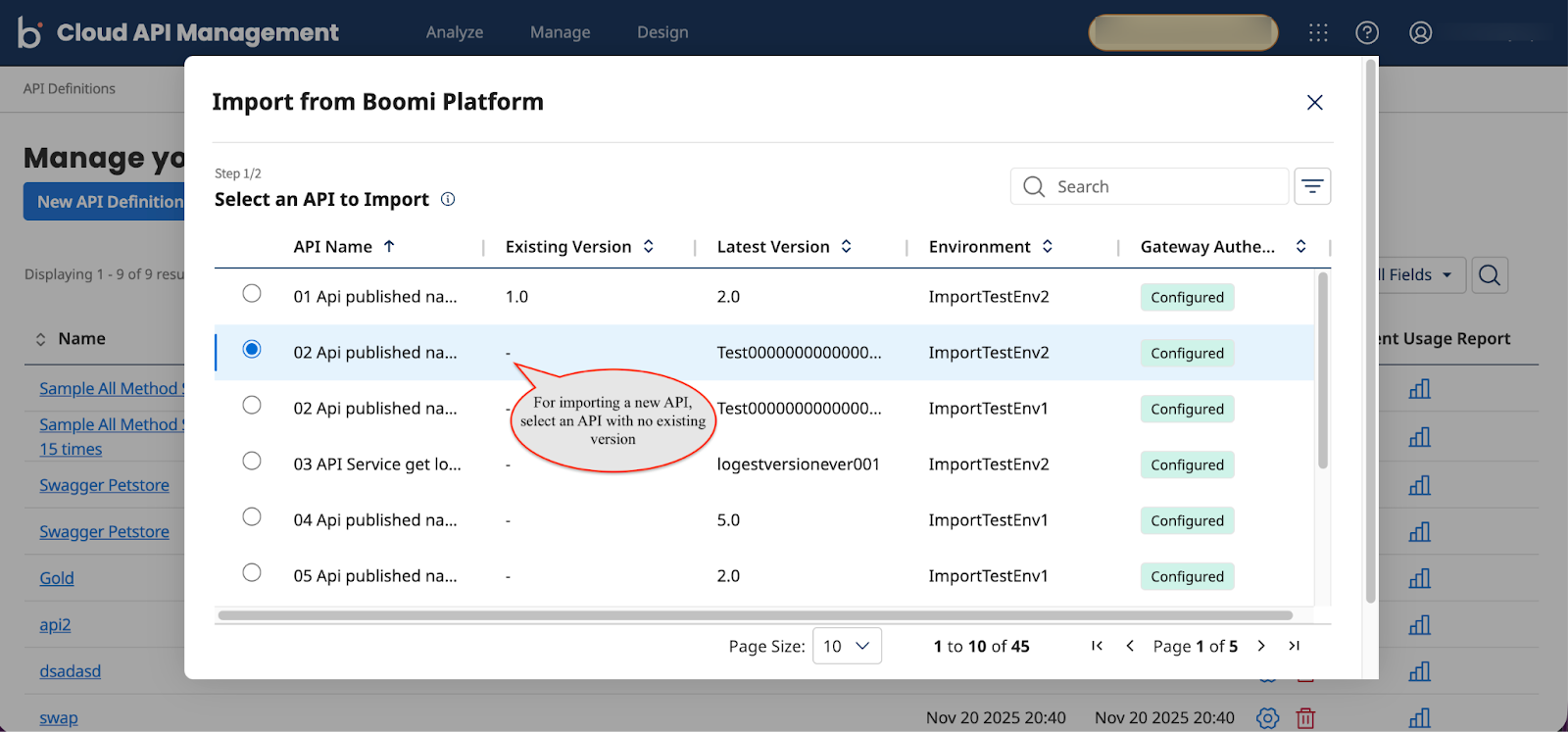1568x732 pixels.
Task: Open the Design menu
Action: 662,32
